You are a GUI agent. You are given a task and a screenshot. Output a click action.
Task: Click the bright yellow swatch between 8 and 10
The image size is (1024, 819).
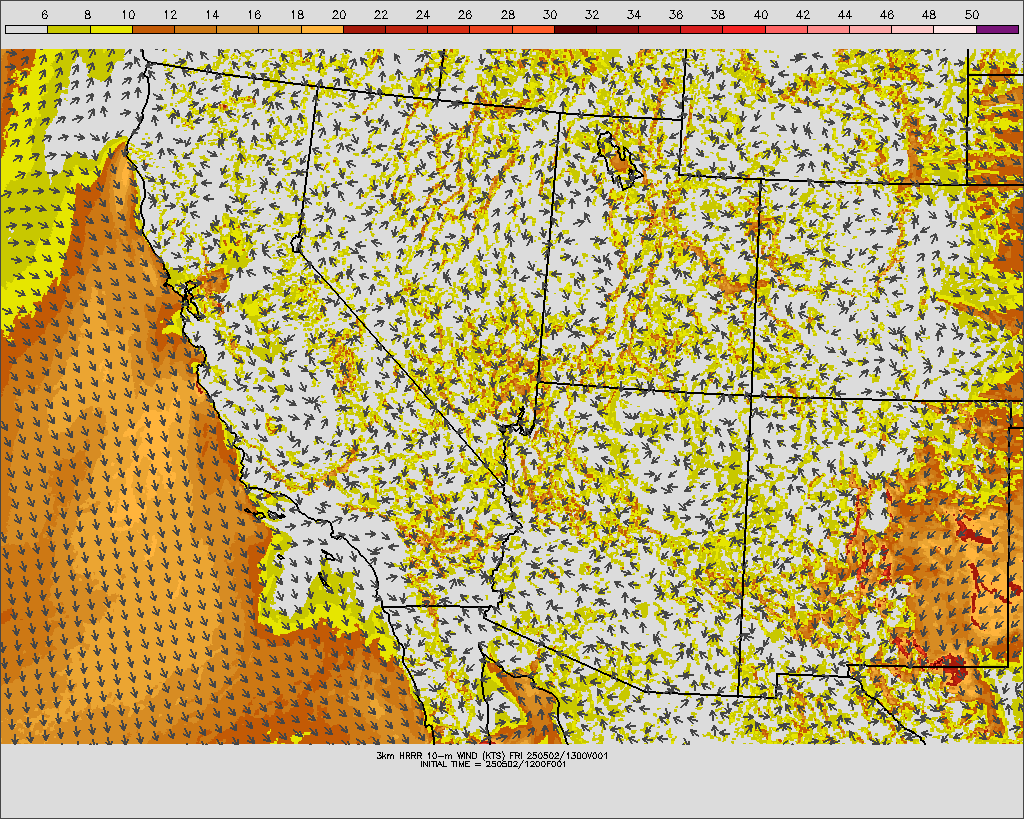click(111, 29)
